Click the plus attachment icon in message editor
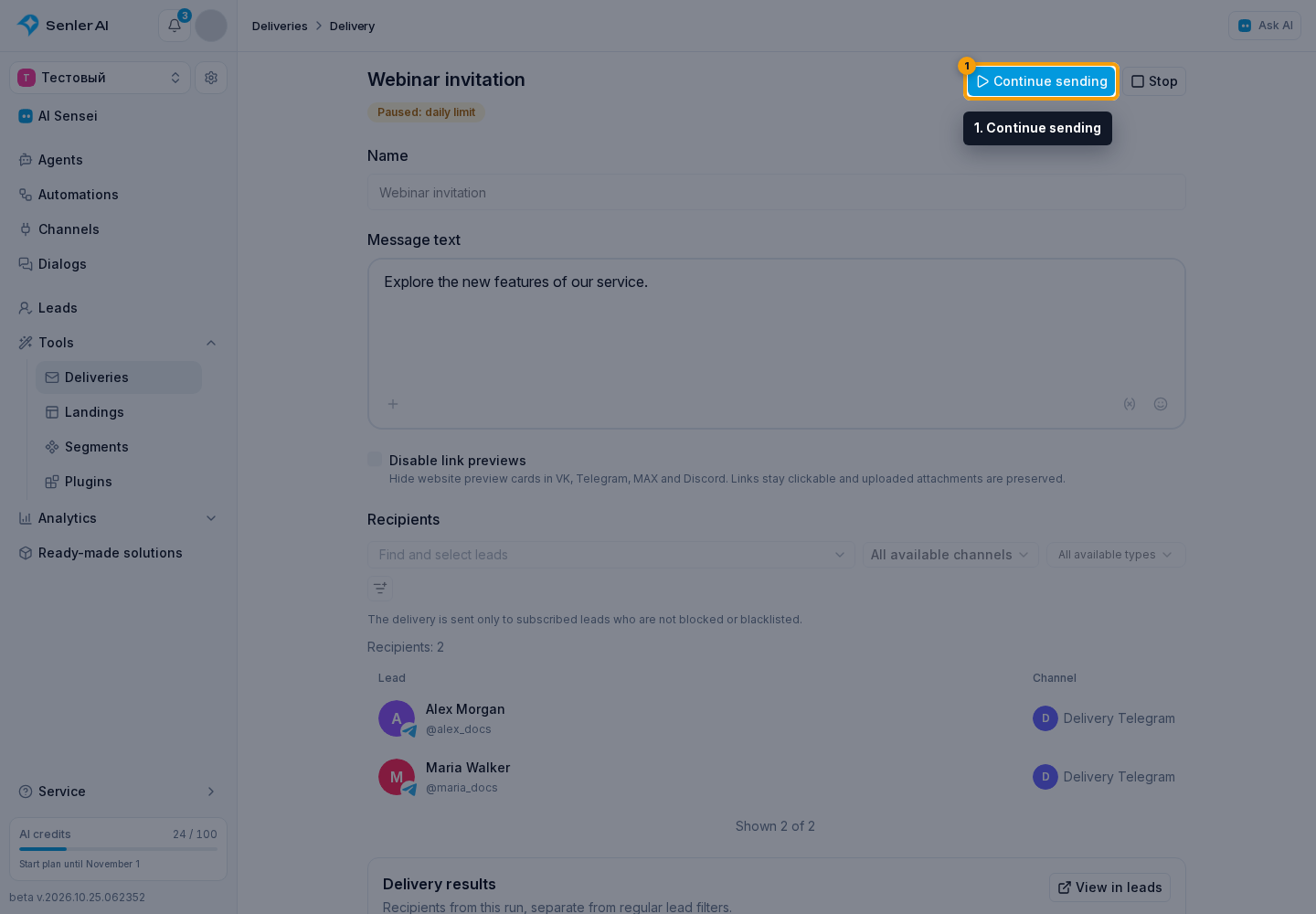This screenshot has width=1316, height=914. [393, 404]
